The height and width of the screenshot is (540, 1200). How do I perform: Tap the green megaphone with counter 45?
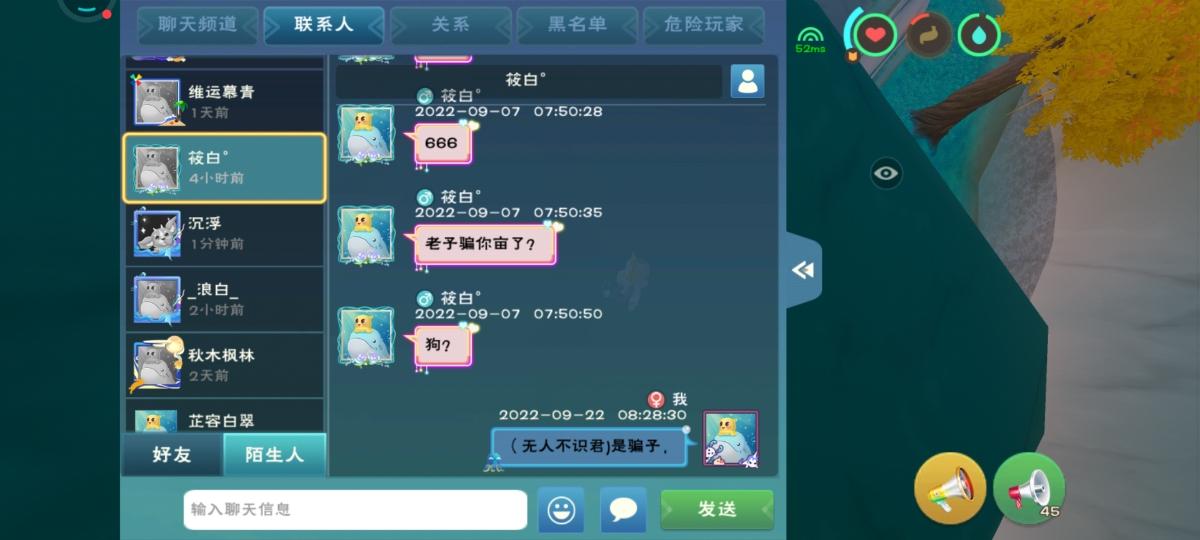coord(1029,488)
